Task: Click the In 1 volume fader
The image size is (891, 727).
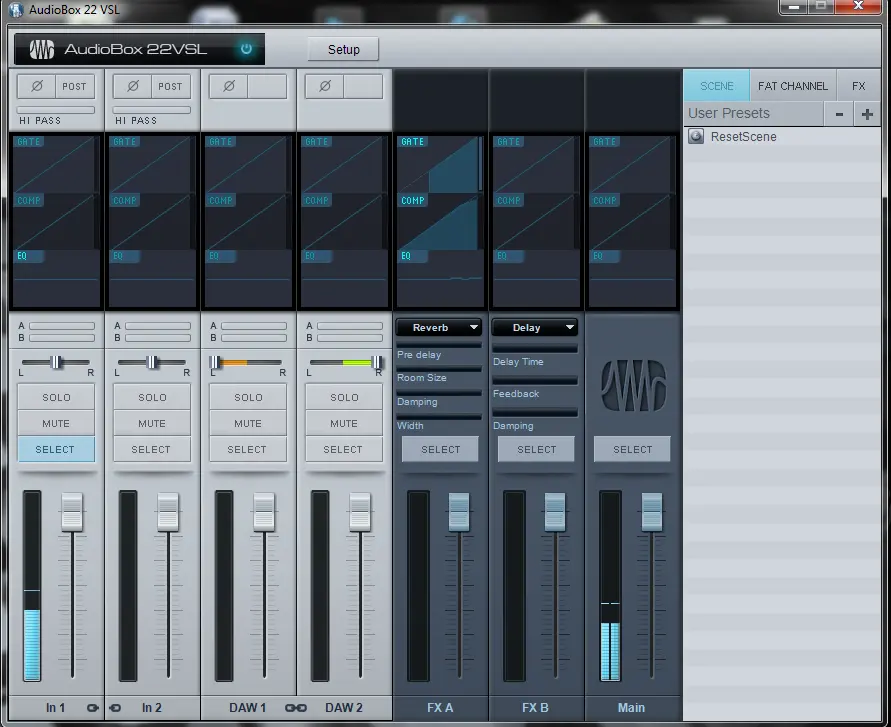Action: tap(72, 513)
